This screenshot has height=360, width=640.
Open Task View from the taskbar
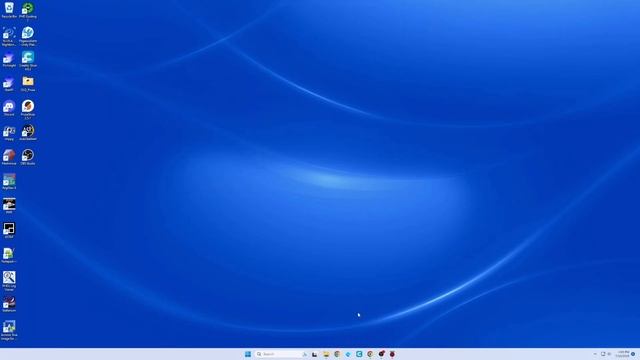point(315,354)
